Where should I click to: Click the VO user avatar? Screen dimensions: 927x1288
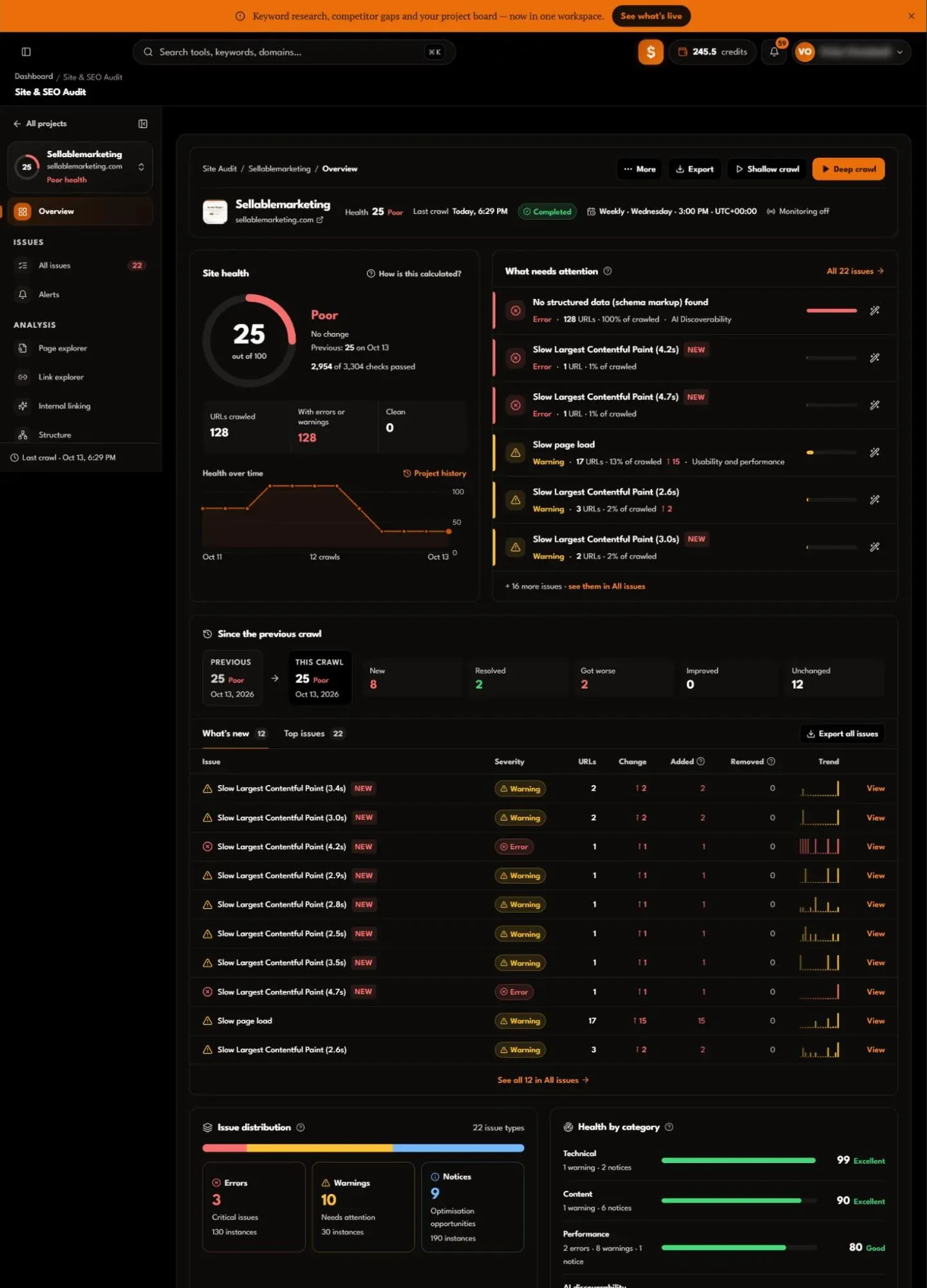pyautogui.click(x=805, y=52)
